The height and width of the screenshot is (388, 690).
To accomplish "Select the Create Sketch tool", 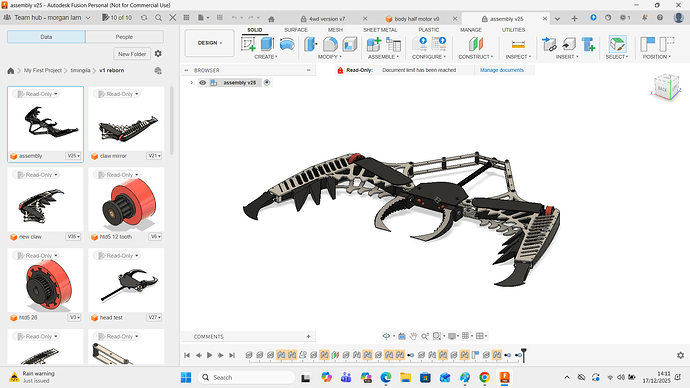I will (248, 44).
